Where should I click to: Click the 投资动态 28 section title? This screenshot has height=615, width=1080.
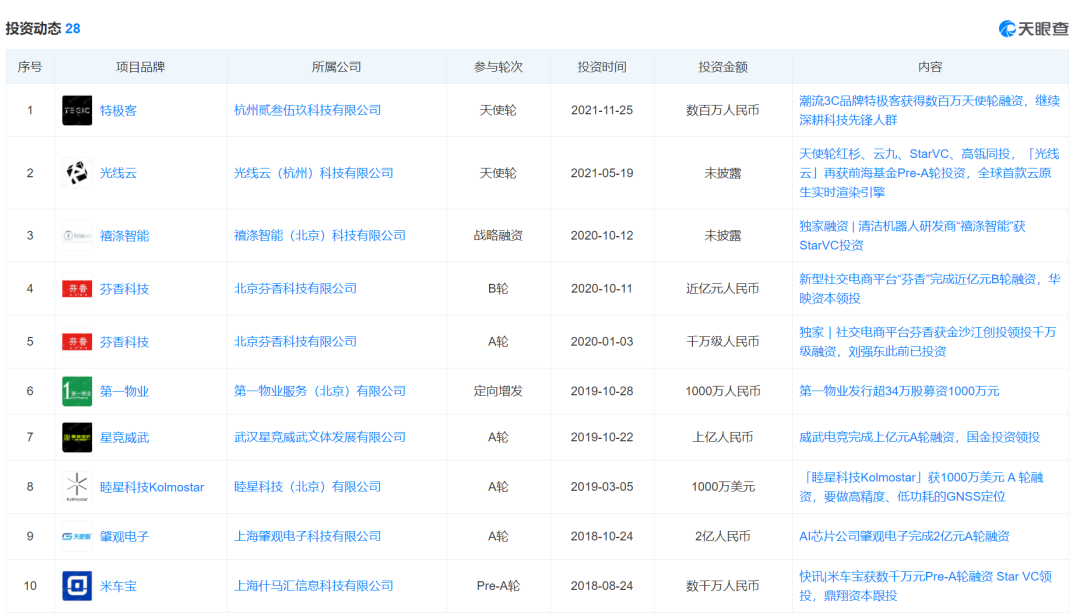click(x=43, y=28)
